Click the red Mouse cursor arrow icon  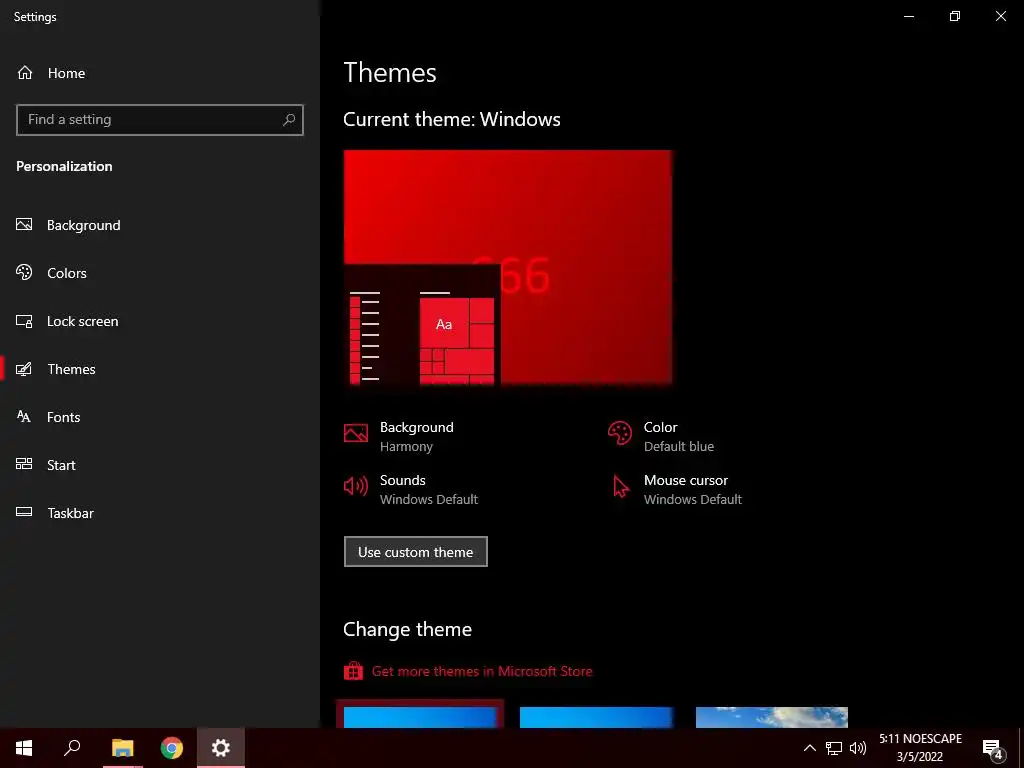tap(620, 487)
